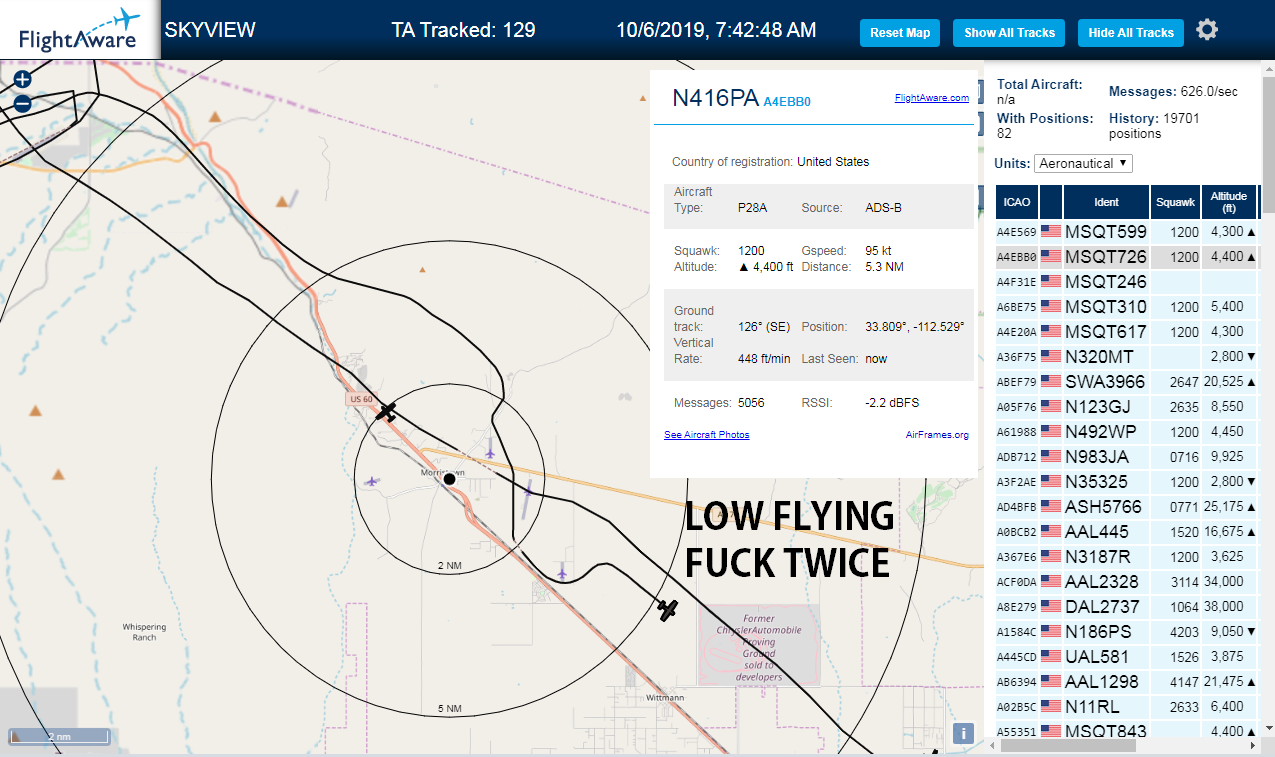Click the US flag icon in the DAL2737 row
Image resolution: width=1275 pixels, height=757 pixels.
coord(1050,606)
